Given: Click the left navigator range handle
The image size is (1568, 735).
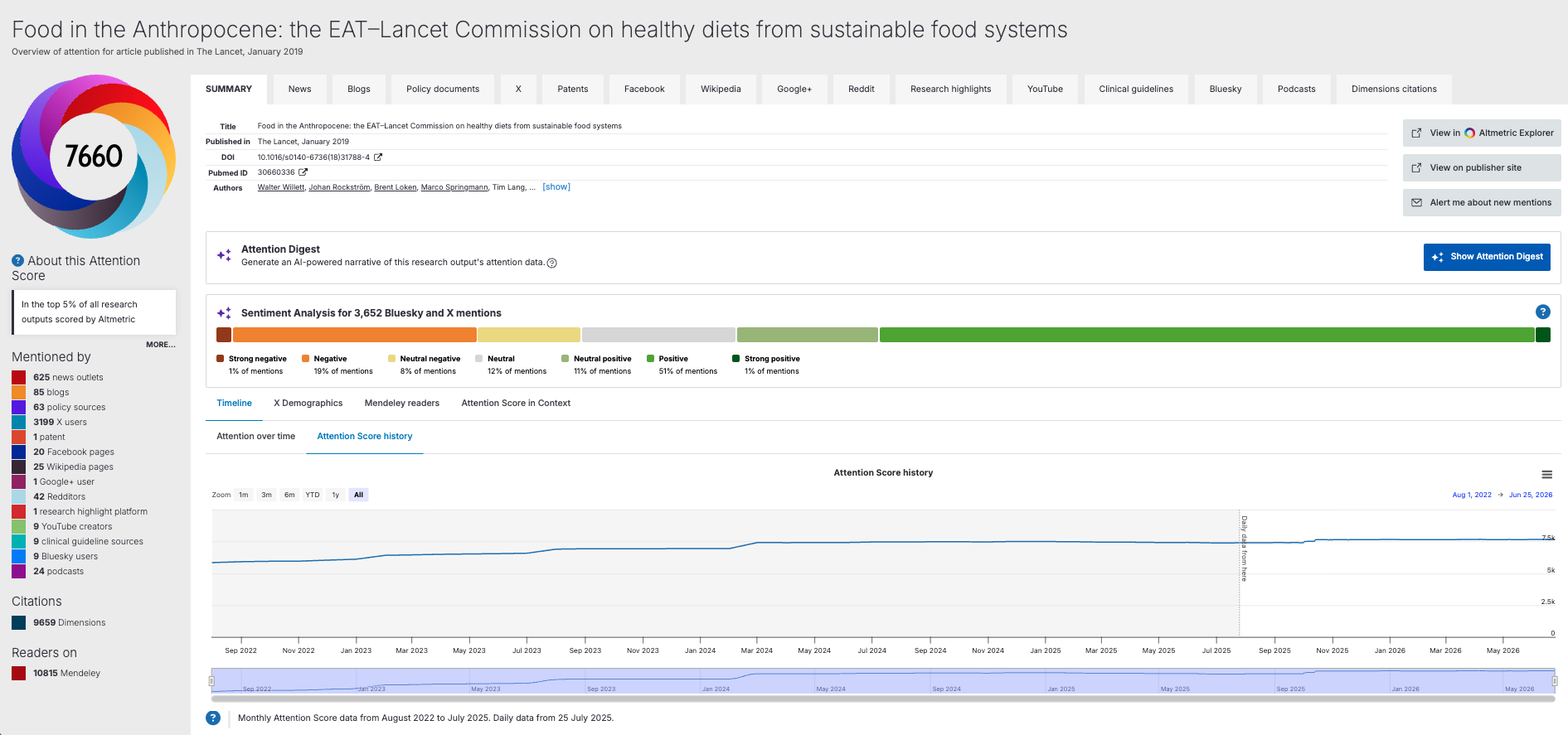Looking at the screenshot, I should [211, 681].
